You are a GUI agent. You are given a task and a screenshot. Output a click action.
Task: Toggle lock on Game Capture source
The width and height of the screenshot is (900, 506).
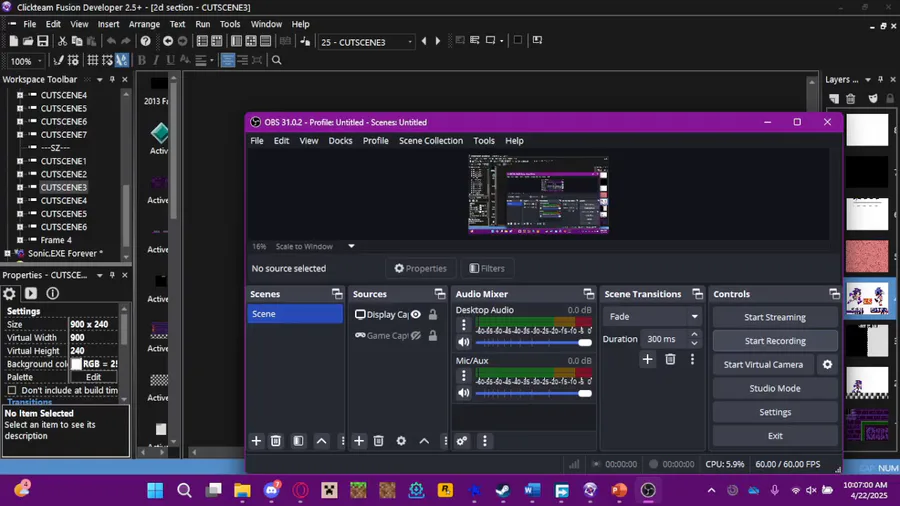(x=433, y=336)
